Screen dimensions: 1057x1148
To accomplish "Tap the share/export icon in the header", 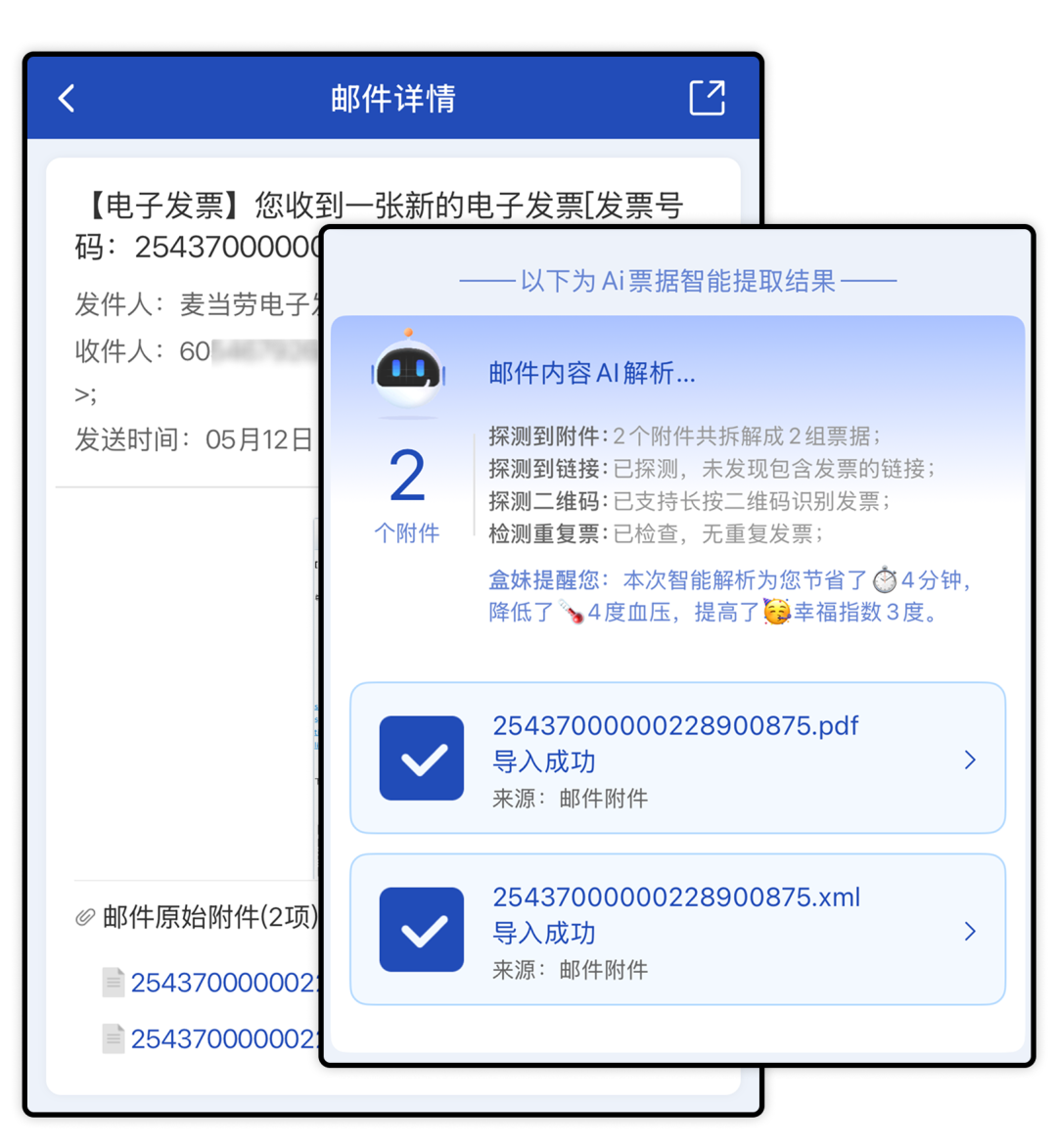I will click(x=707, y=97).
